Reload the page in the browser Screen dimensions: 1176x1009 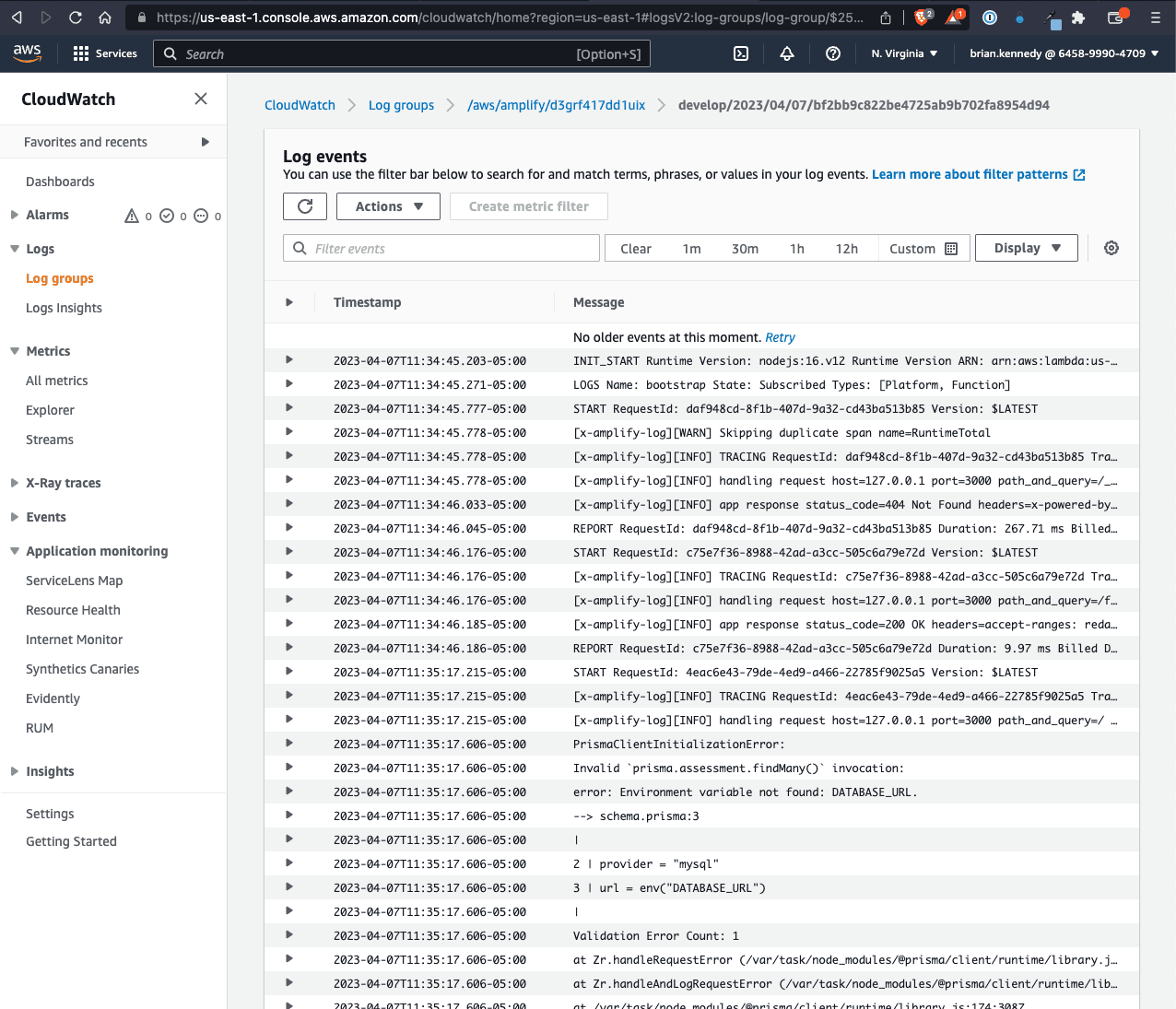click(x=76, y=18)
